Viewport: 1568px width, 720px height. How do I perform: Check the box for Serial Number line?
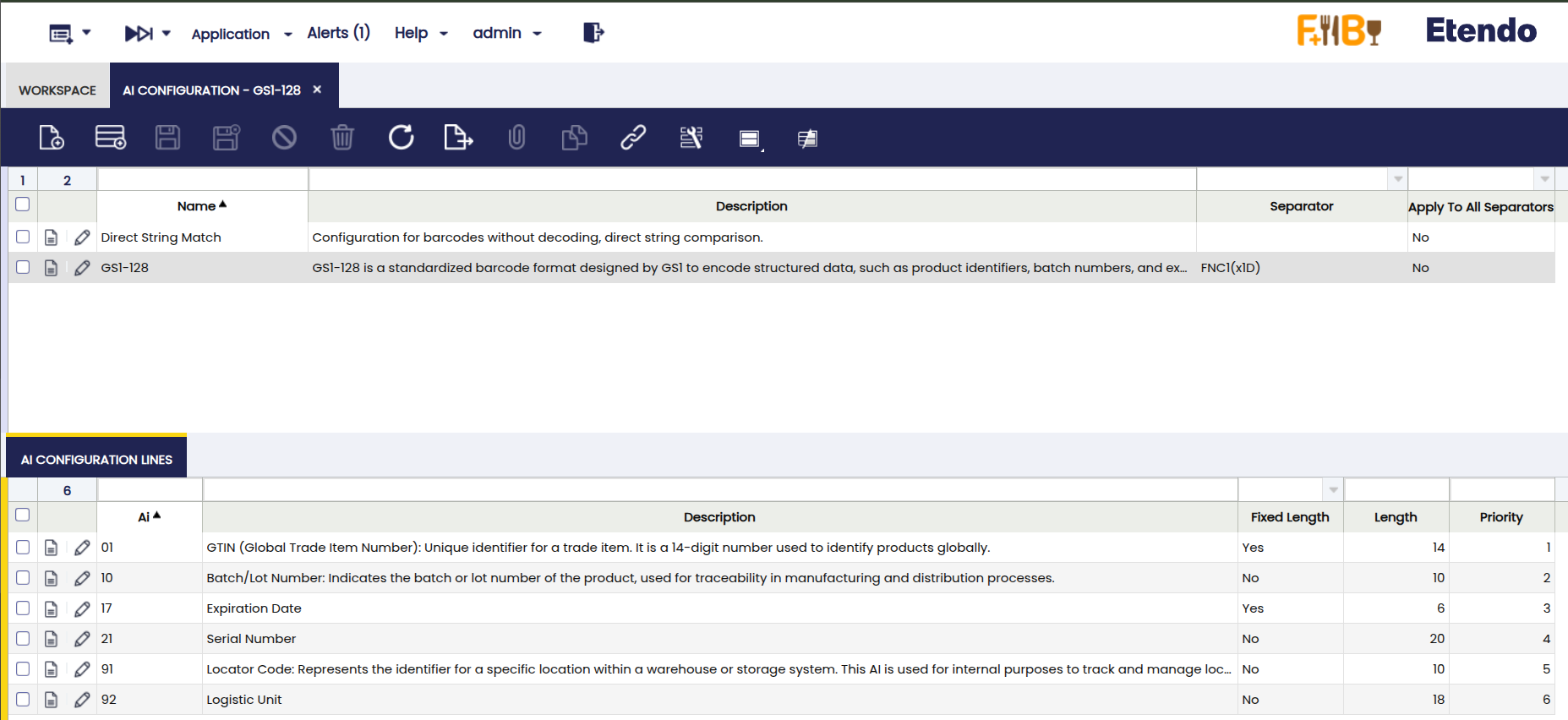click(23, 639)
